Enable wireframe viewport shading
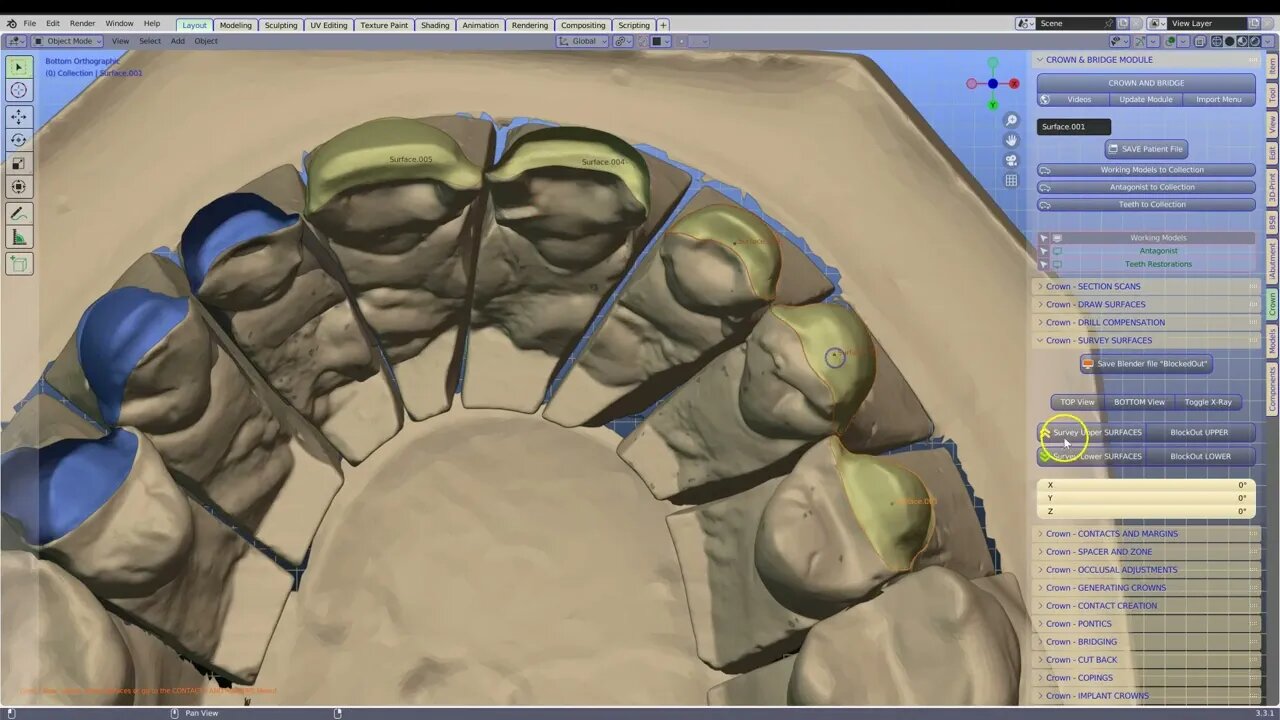 pyautogui.click(x=1217, y=41)
